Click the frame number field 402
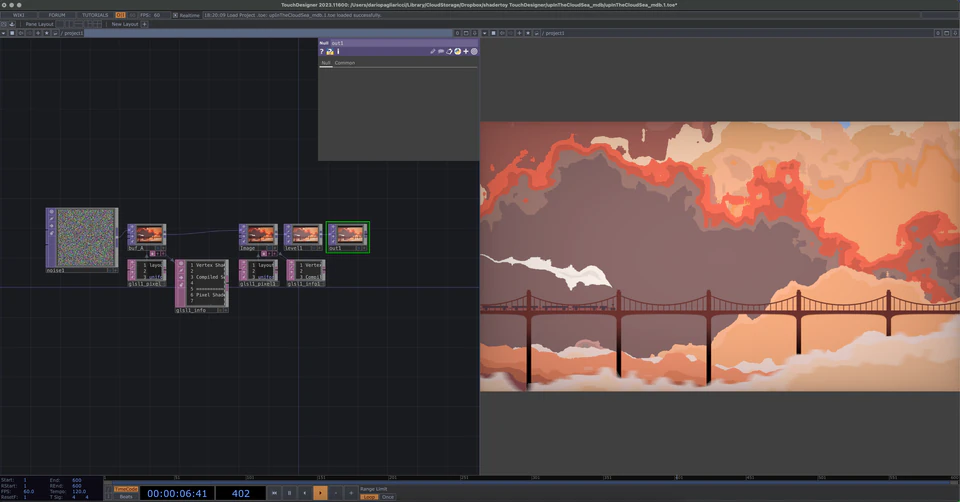This screenshot has width=960, height=502. (241, 493)
